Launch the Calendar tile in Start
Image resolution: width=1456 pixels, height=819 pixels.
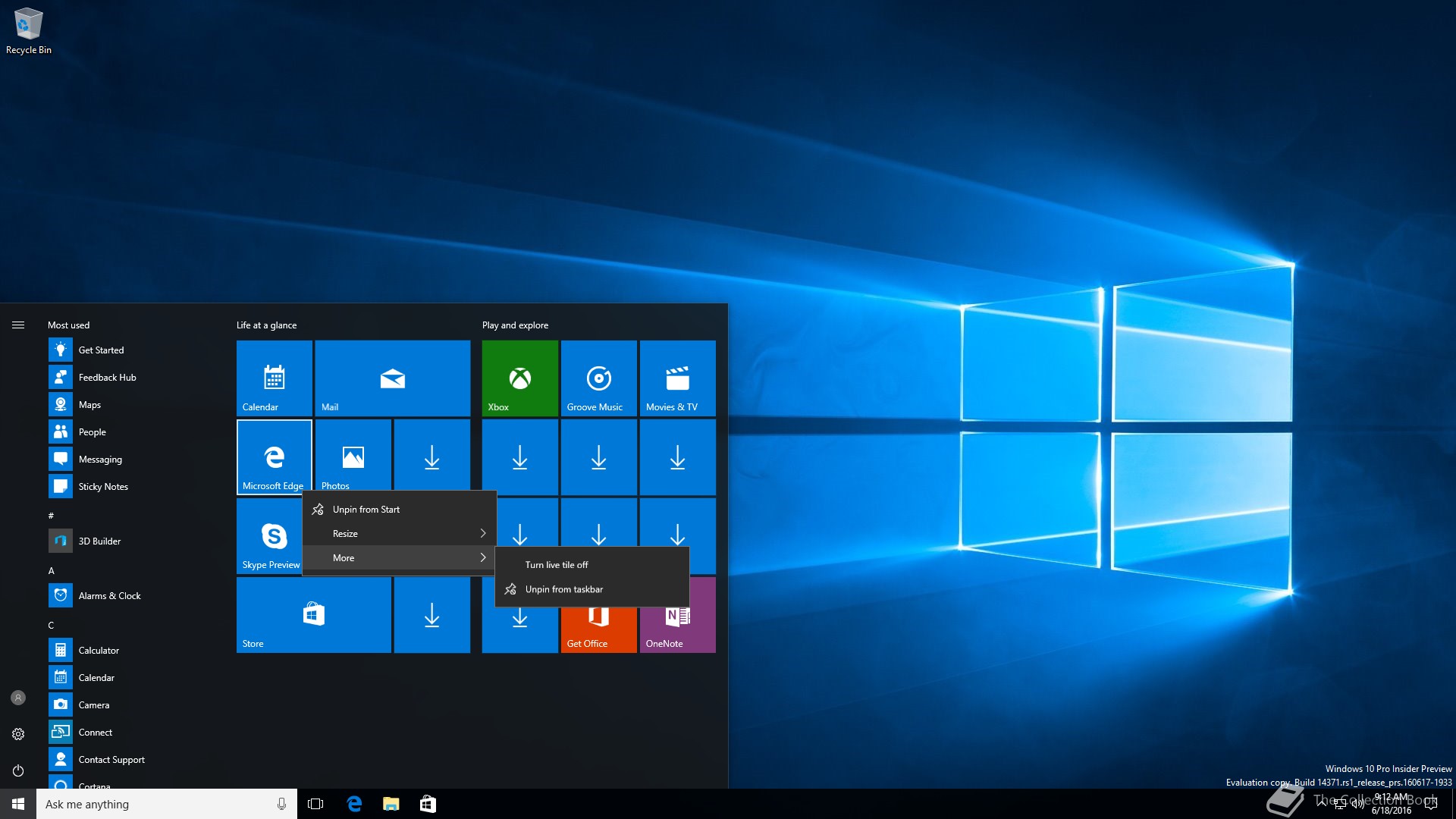274,378
